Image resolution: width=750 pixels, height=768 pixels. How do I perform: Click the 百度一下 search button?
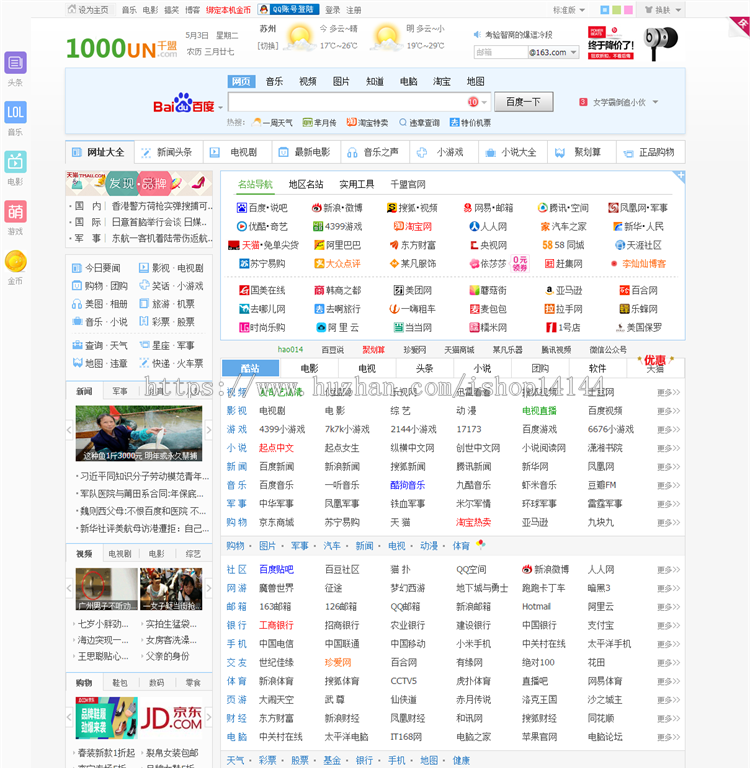tap(523, 102)
